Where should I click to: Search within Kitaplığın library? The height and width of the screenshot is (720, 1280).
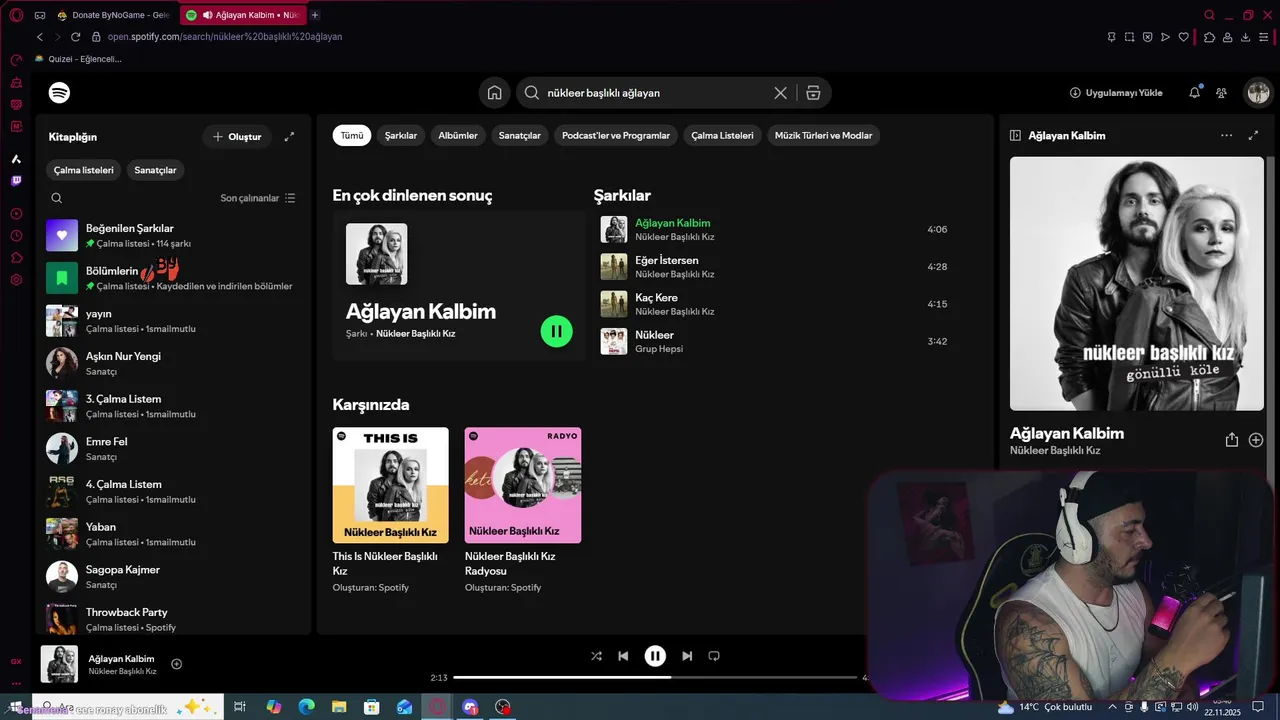point(57,198)
